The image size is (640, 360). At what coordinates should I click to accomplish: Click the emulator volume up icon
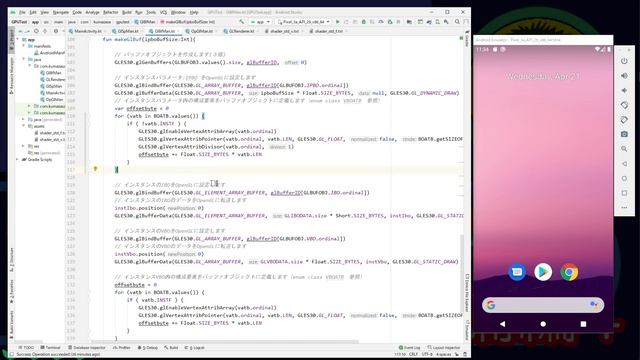tap(624, 76)
